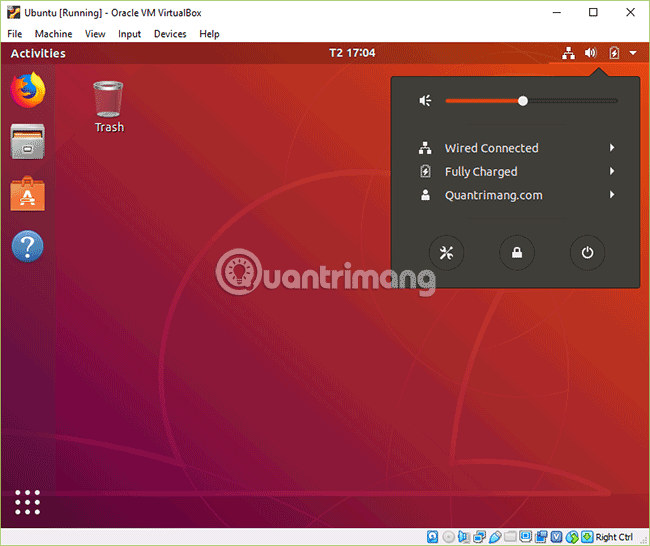Click the optical drive status icon
This screenshot has width=650, height=546.
449,537
